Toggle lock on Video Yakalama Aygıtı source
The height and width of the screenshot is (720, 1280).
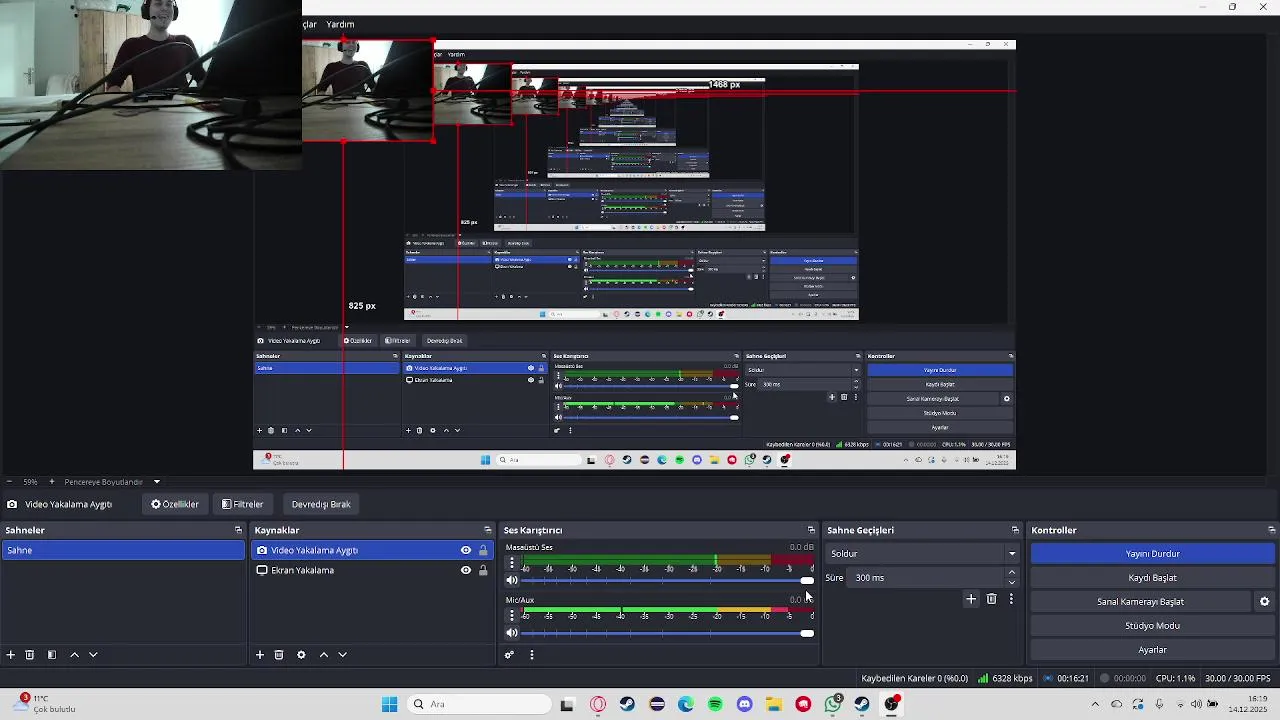[x=483, y=550]
